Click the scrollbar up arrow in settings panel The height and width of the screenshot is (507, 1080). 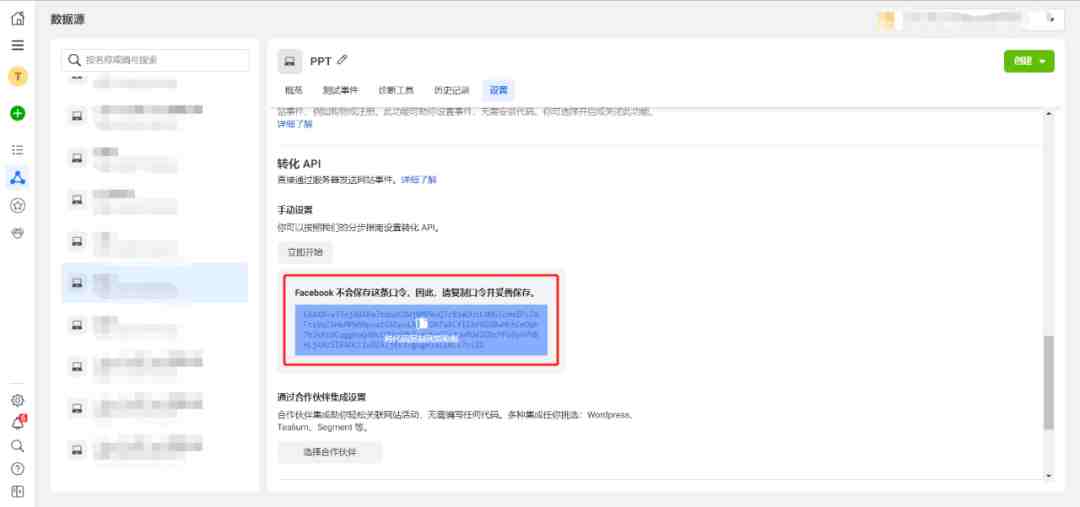point(1048,114)
